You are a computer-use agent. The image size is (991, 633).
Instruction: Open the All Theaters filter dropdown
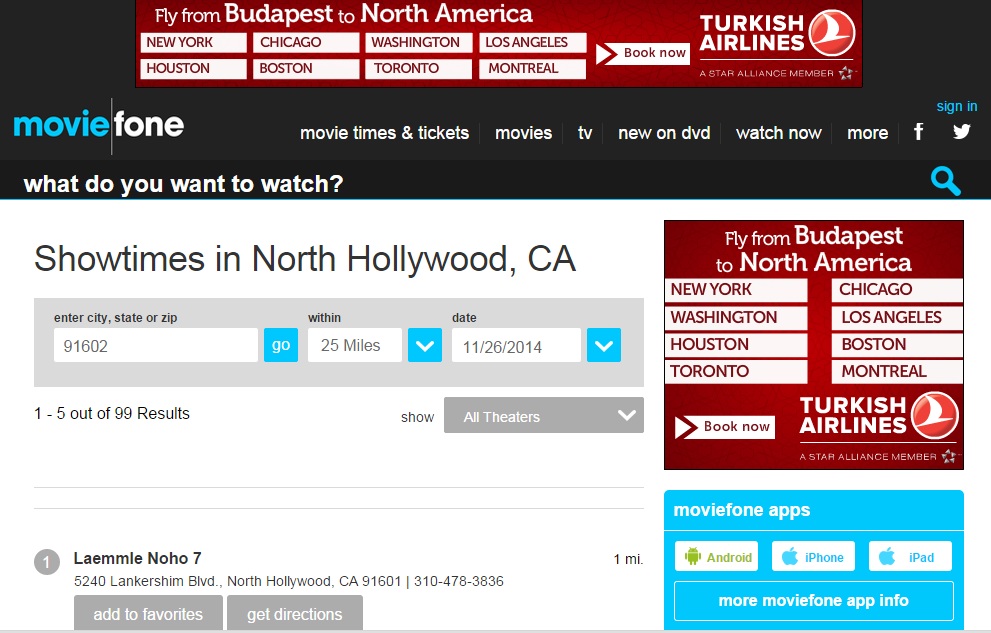544,416
